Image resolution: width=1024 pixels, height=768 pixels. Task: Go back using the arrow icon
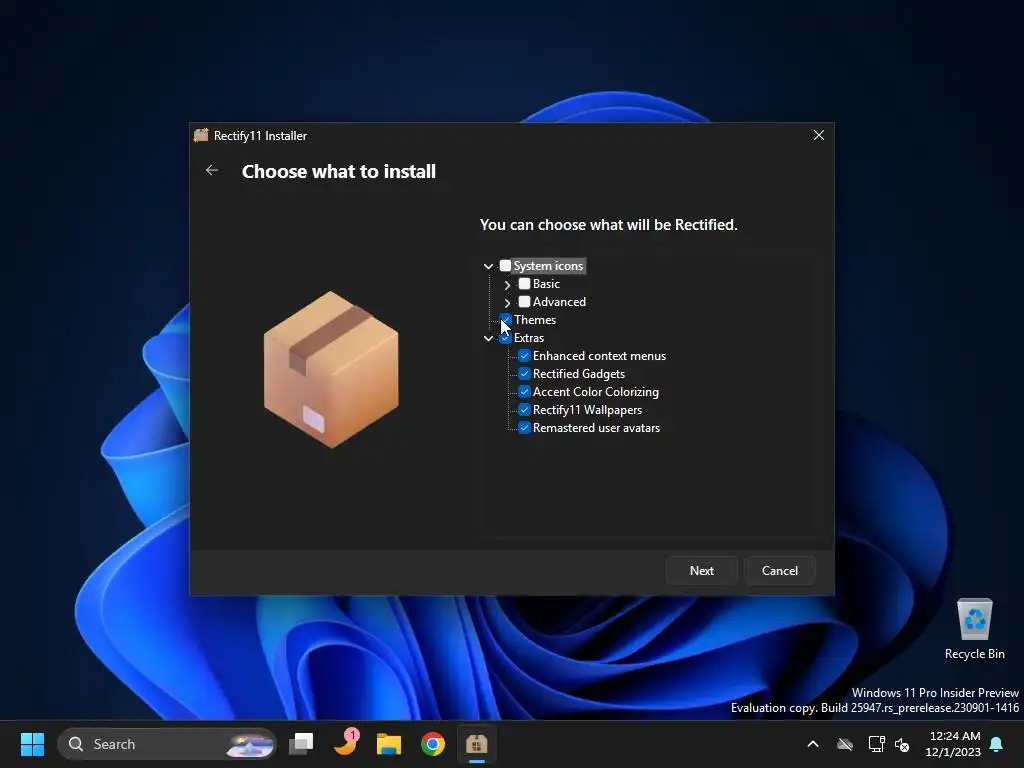212,170
